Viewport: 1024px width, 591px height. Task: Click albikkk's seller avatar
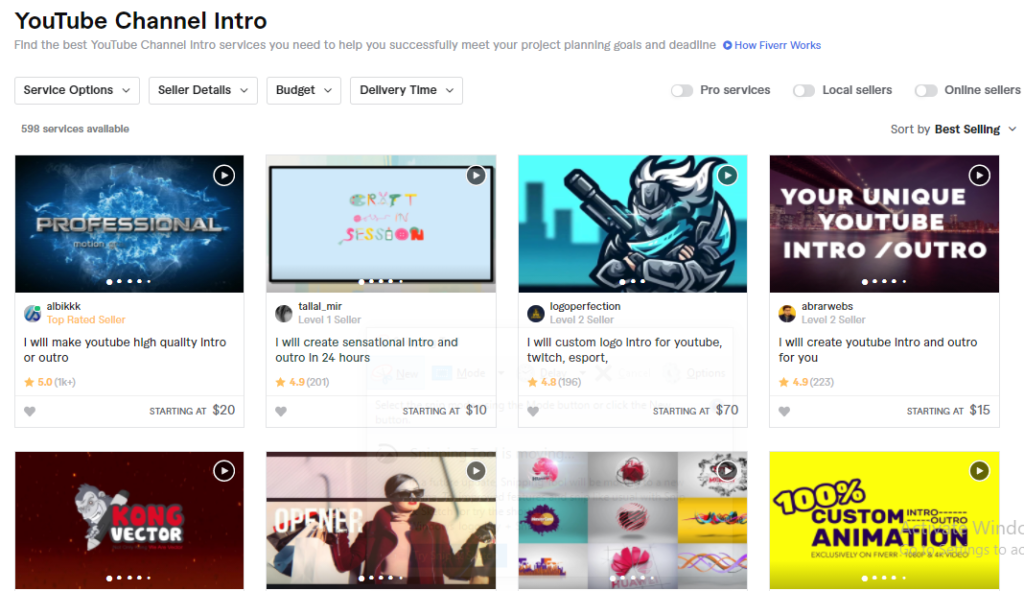(x=33, y=313)
